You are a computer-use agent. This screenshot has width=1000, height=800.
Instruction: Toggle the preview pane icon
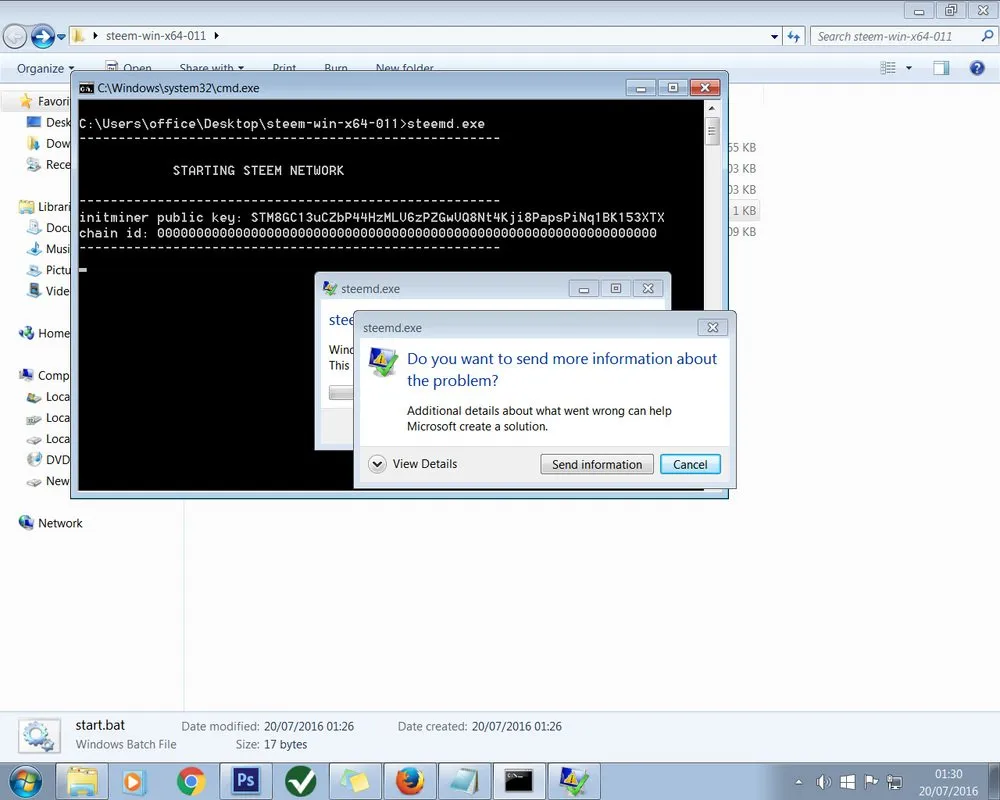point(941,68)
